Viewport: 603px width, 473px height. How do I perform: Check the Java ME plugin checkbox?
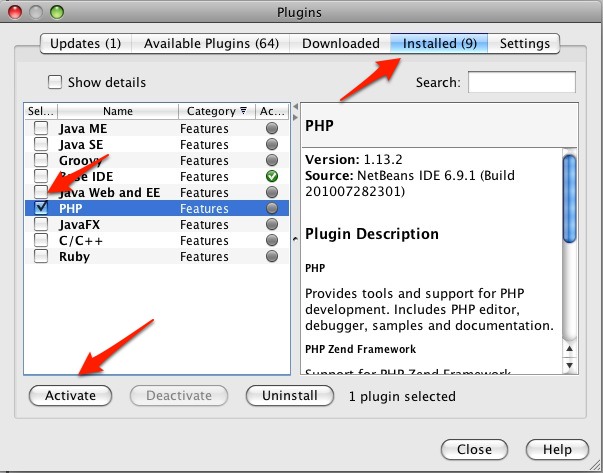pos(41,128)
